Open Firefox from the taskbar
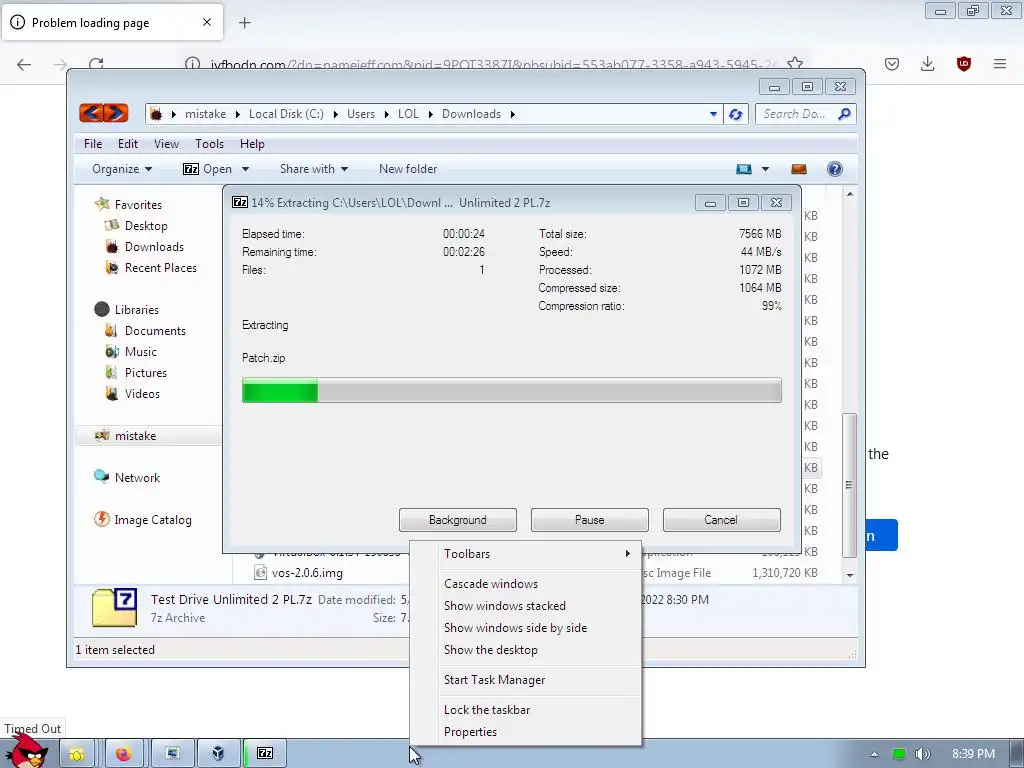This screenshot has height=768, width=1024. click(x=123, y=754)
